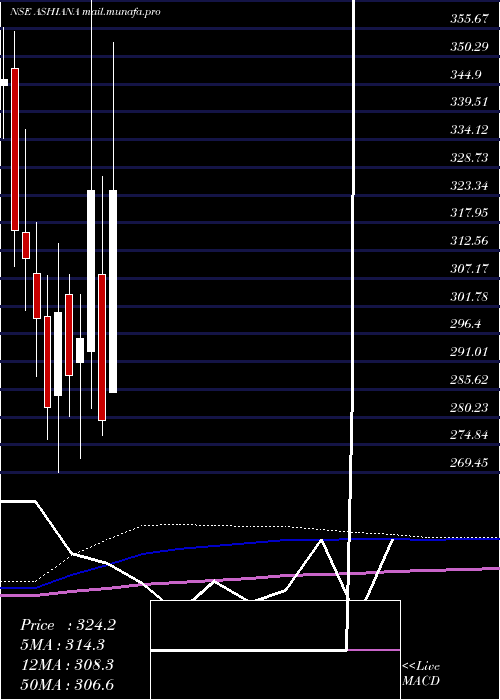The width and height of the screenshot is (500, 700).
Task: Click the 291.01 price axis label
Action: pyautogui.click(x=469, y=352)
